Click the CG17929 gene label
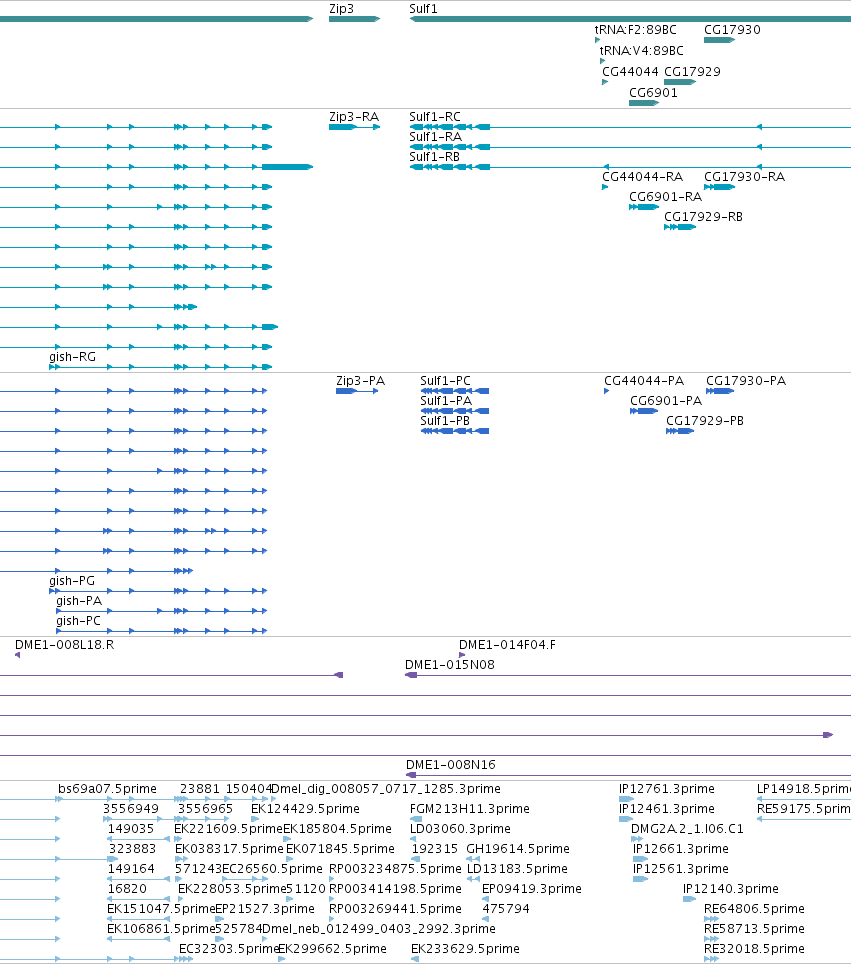Image resolution: width=851 pixels, height=964 pixels. [692, 71]
